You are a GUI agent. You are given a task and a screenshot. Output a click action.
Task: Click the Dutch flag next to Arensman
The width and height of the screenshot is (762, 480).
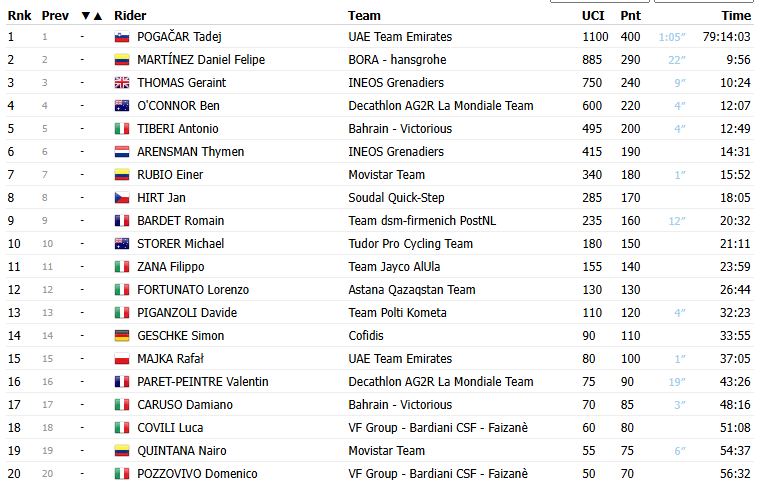(122, 152)
